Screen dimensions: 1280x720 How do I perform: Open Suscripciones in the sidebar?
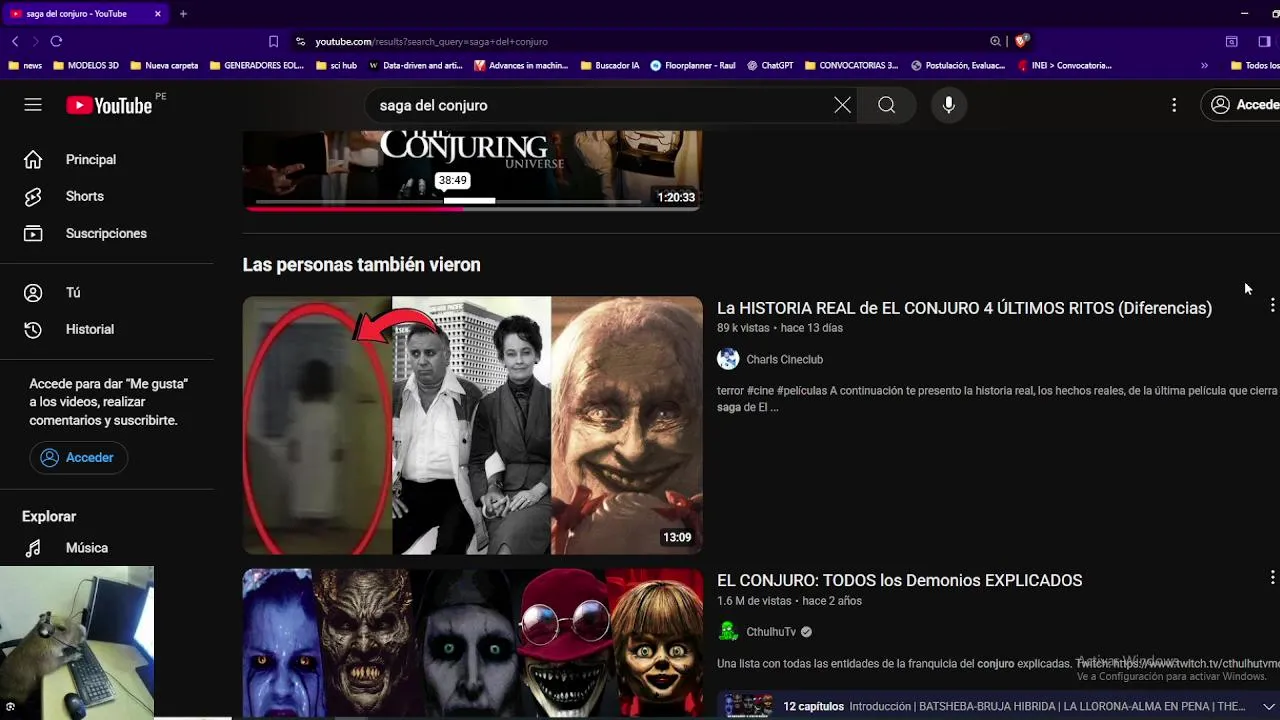107,233
